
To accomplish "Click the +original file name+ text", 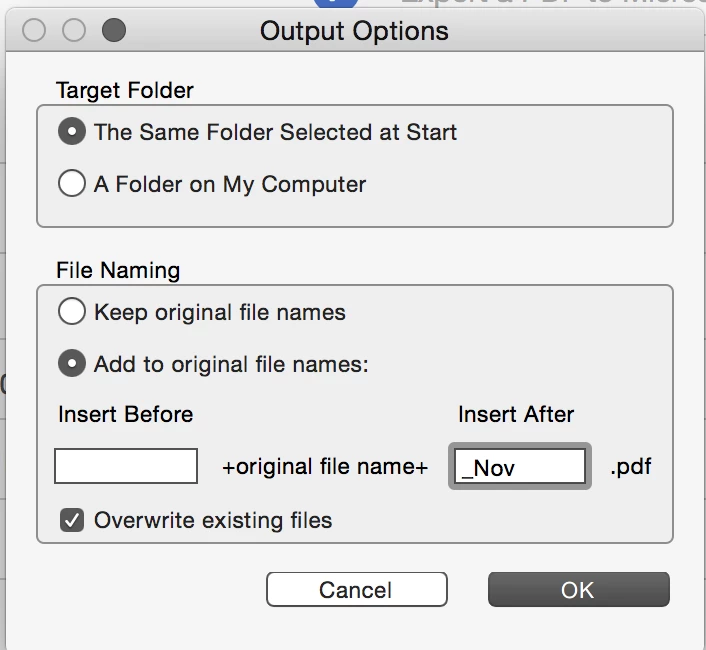I will pyautogui.click(x=325, y=466).
